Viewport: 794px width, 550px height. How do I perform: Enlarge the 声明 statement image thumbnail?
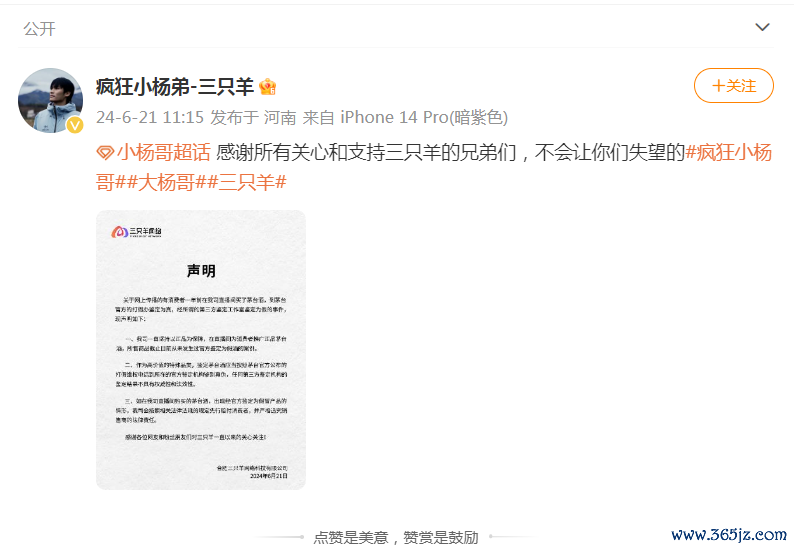[x=201, y=350]
